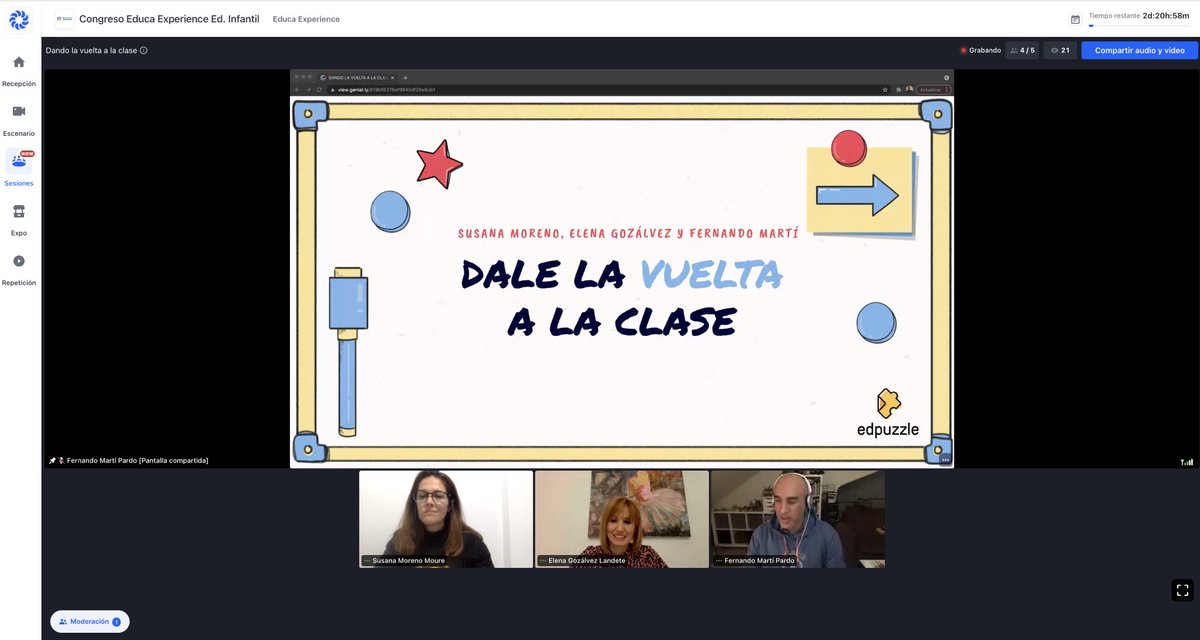Select Elena Gozálvez Landete video thumbnail
Viewport: 1200px width, 640px height.
(x=622, y=519)
